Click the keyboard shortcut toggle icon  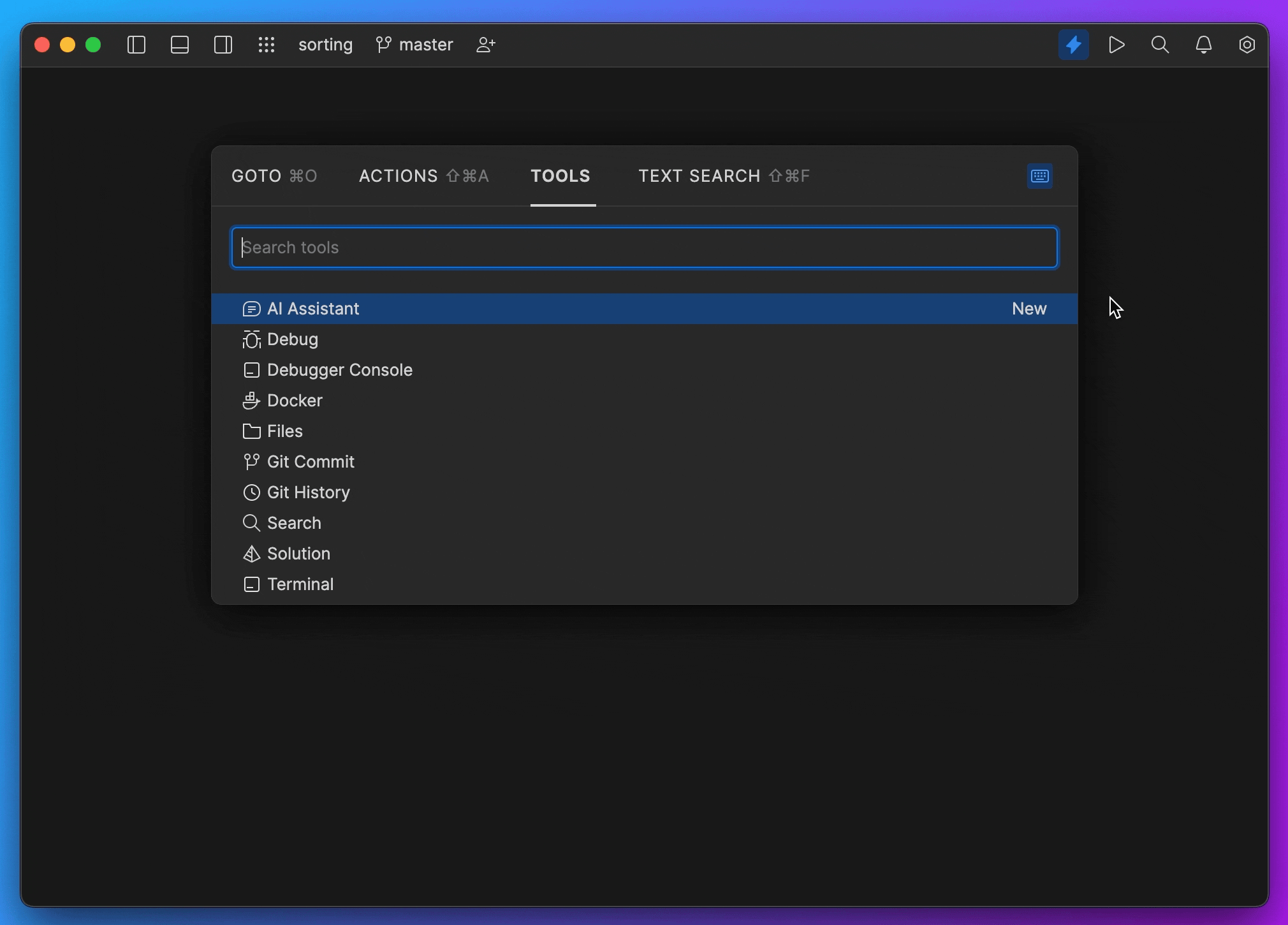tap(1040, 176)
